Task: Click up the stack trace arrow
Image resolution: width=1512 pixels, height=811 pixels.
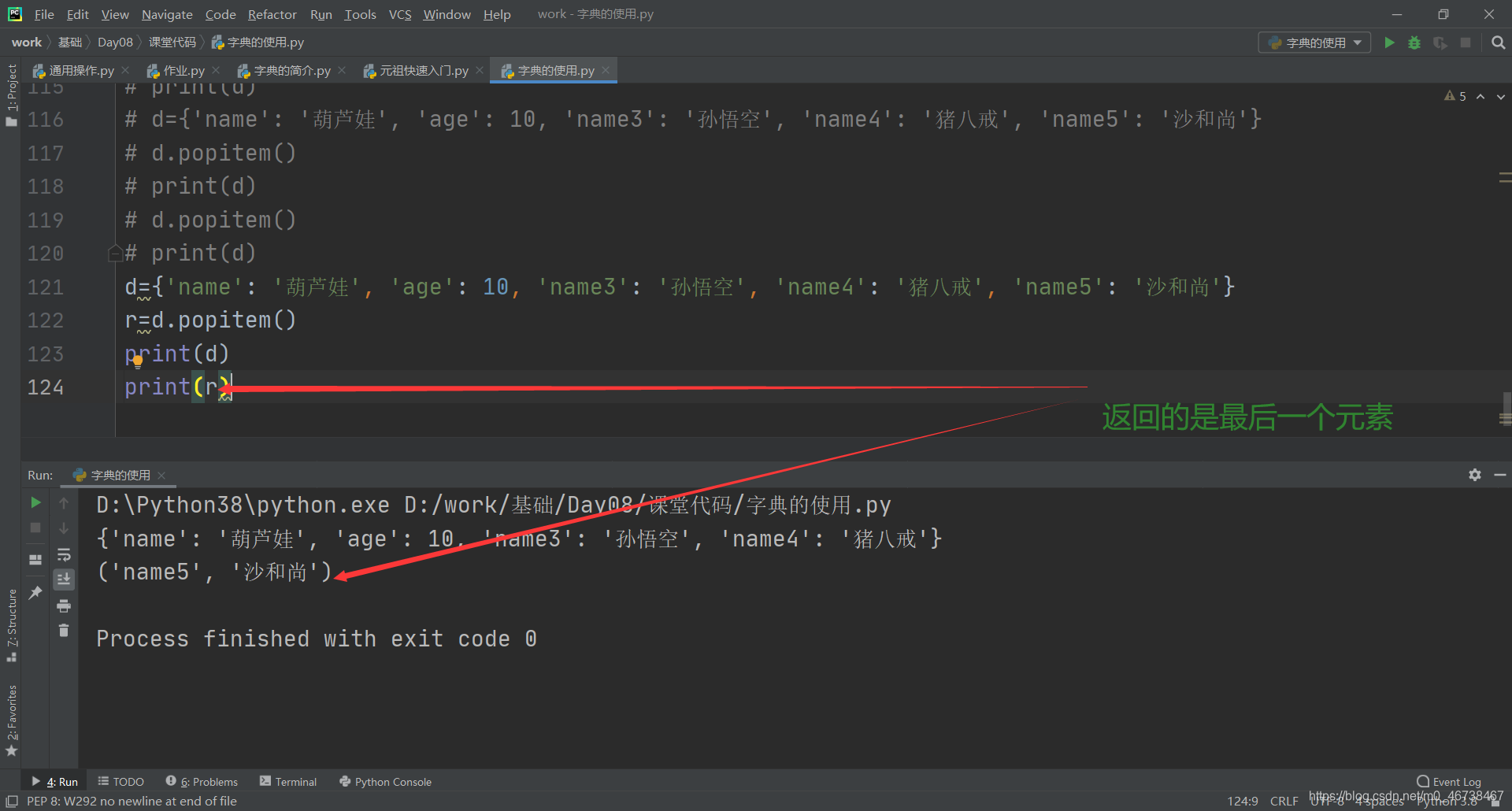Action: (64, 502)
